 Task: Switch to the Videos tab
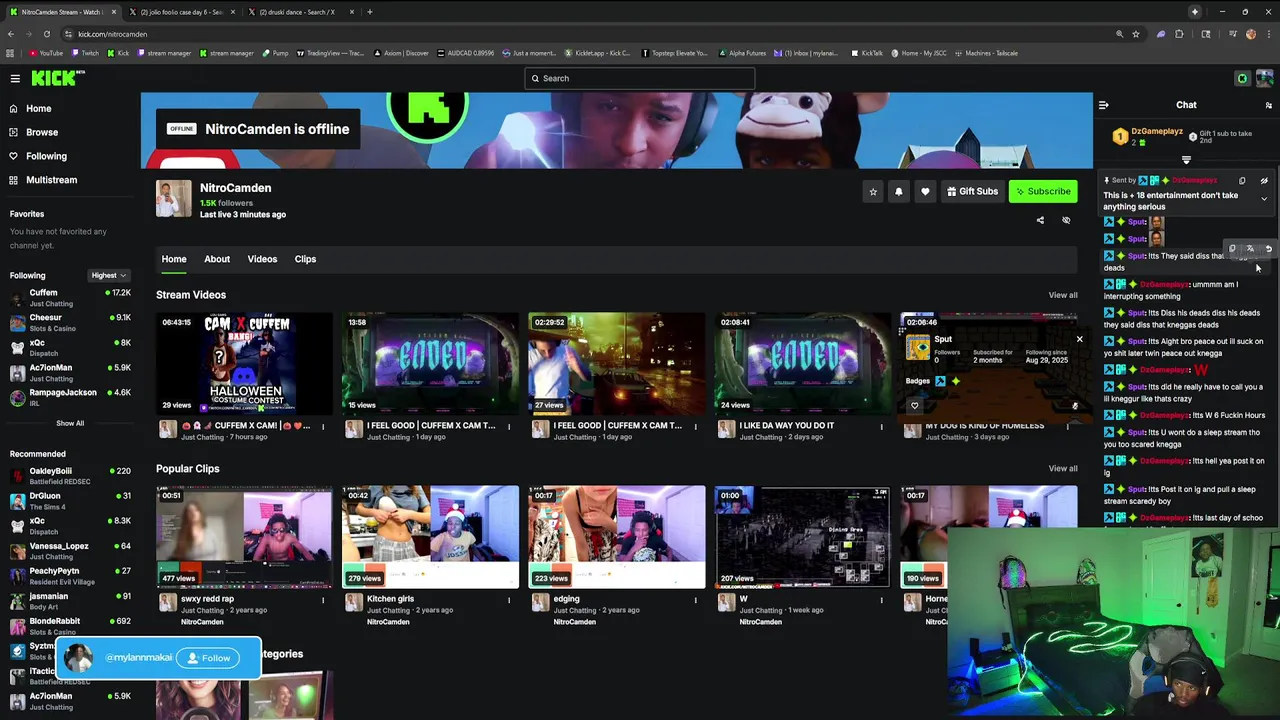[x=262, y=259]
